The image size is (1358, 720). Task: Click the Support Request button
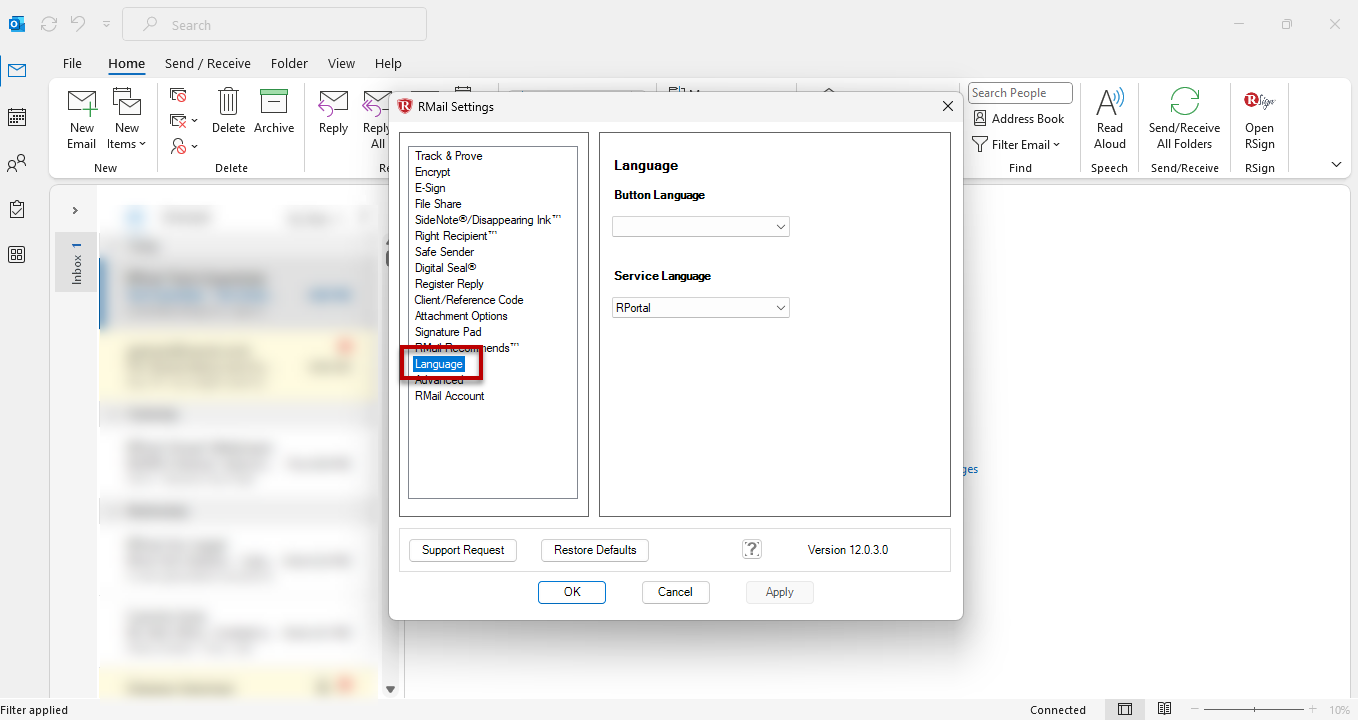click(463, 550)
